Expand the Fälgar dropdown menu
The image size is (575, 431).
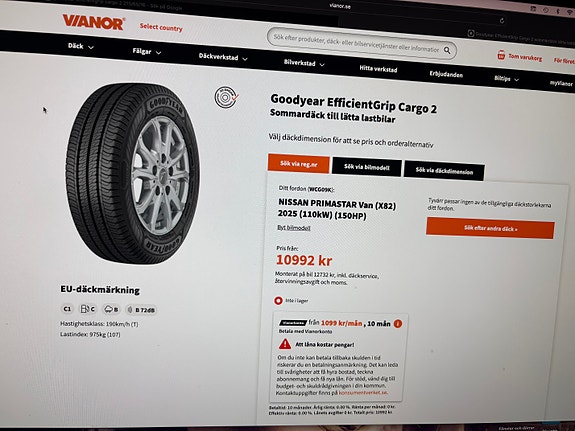click(147, 52)
